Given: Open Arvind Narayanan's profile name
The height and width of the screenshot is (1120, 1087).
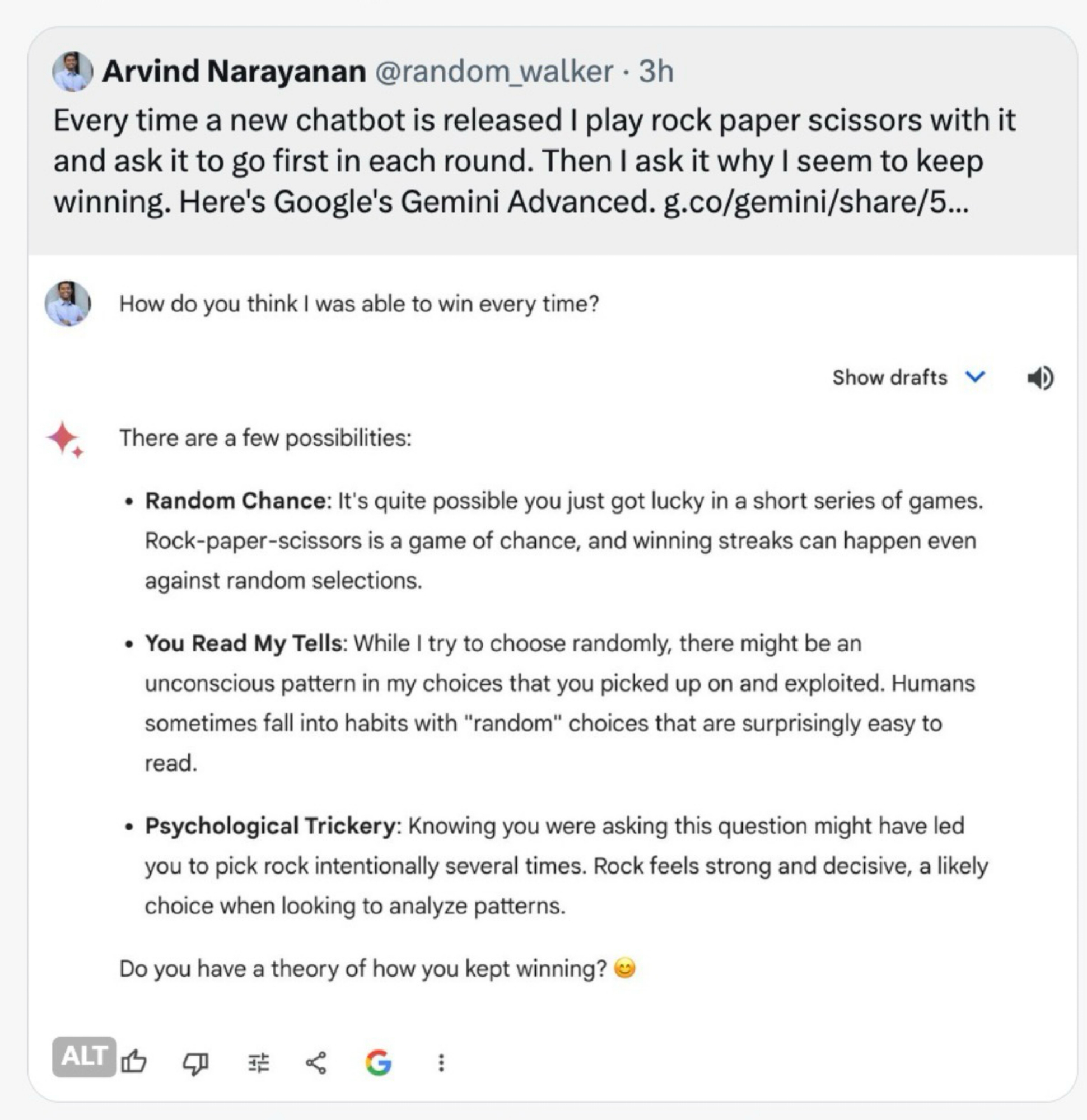Looking at the screenshot, I should point(234,72).
